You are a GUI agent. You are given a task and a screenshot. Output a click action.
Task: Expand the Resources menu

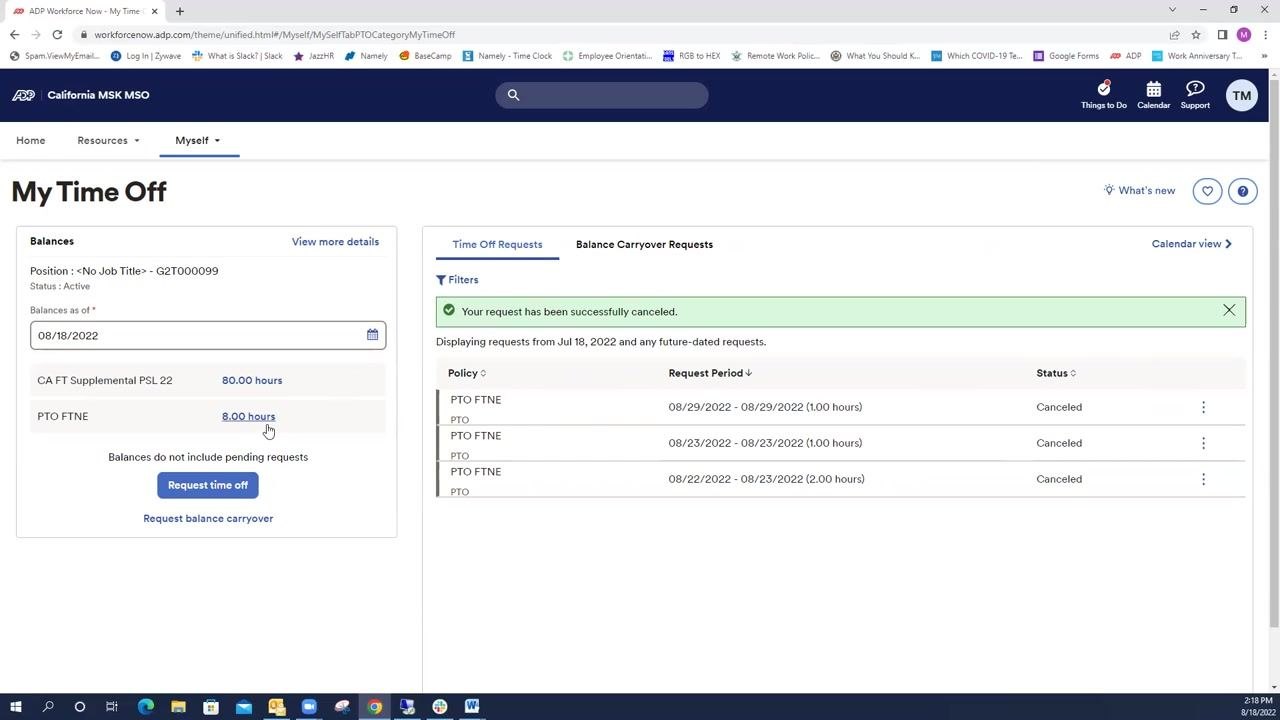click(x=108, y=140)
